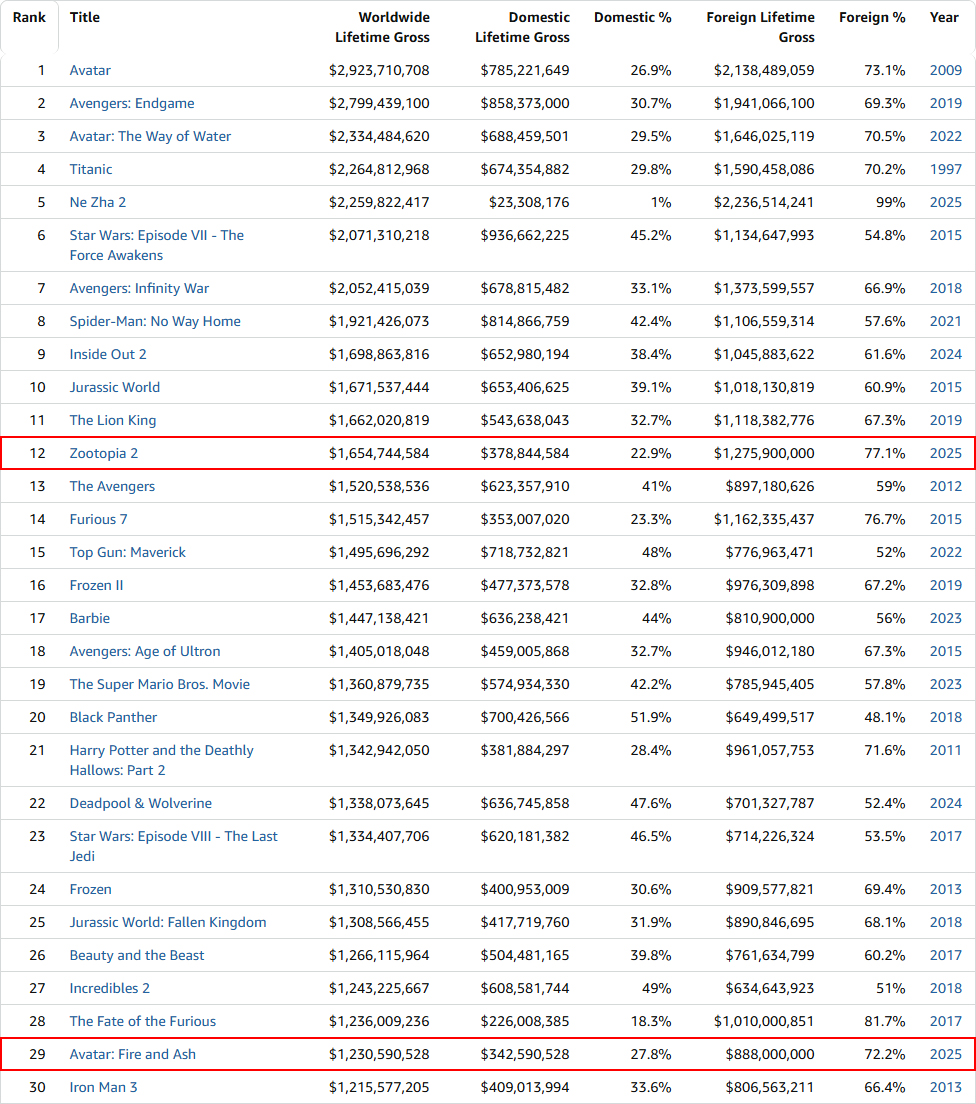The image size is (976, 1104).
Task: Click the Year column header
Action: point(944,17)
